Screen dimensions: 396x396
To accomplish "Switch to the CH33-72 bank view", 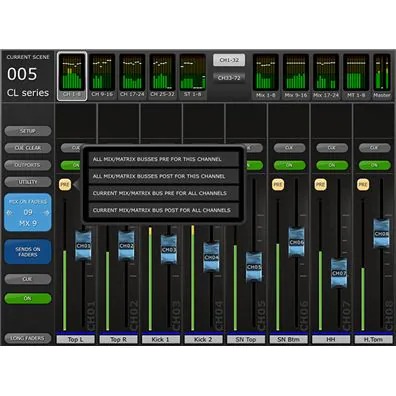I will pyautogui.click(x=229, y=78).
